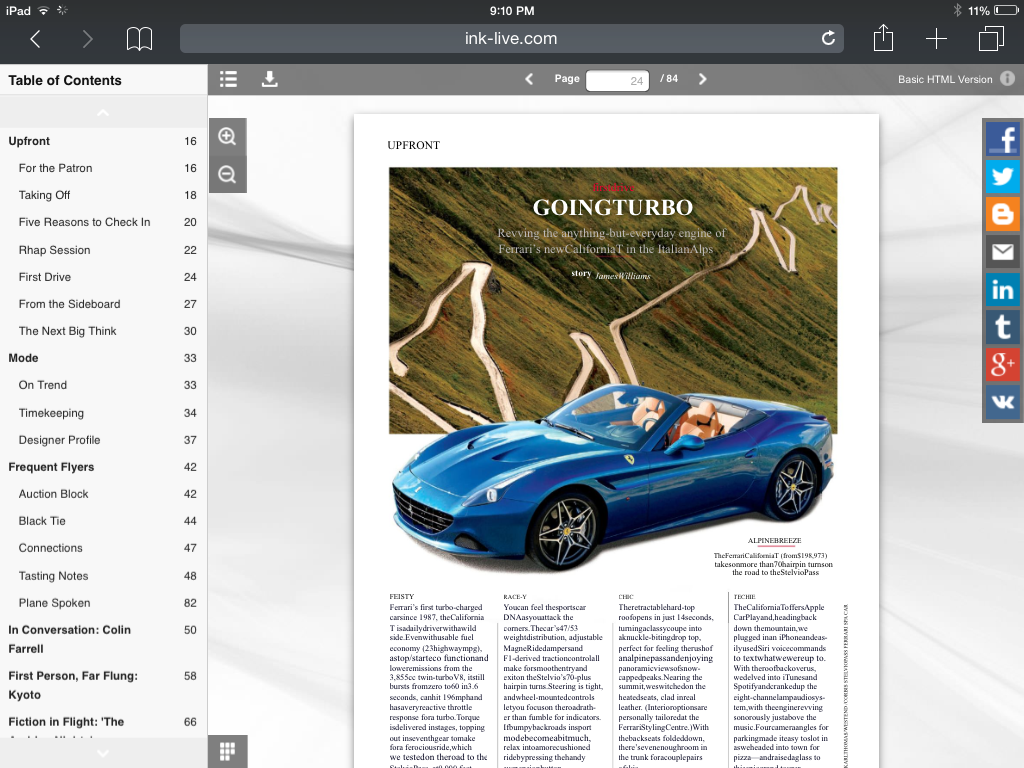1024x768 pixels.
Task: Share the magazine on VK
Action: click(x=1002, y=403)
